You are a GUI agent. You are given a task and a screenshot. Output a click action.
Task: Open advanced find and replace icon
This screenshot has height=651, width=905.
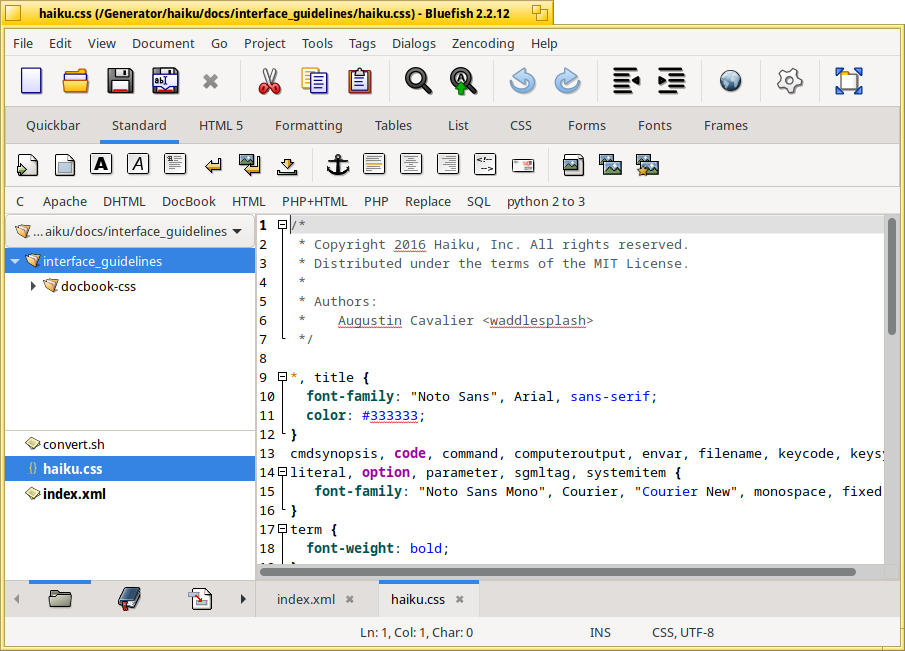[x=463, y=81]
